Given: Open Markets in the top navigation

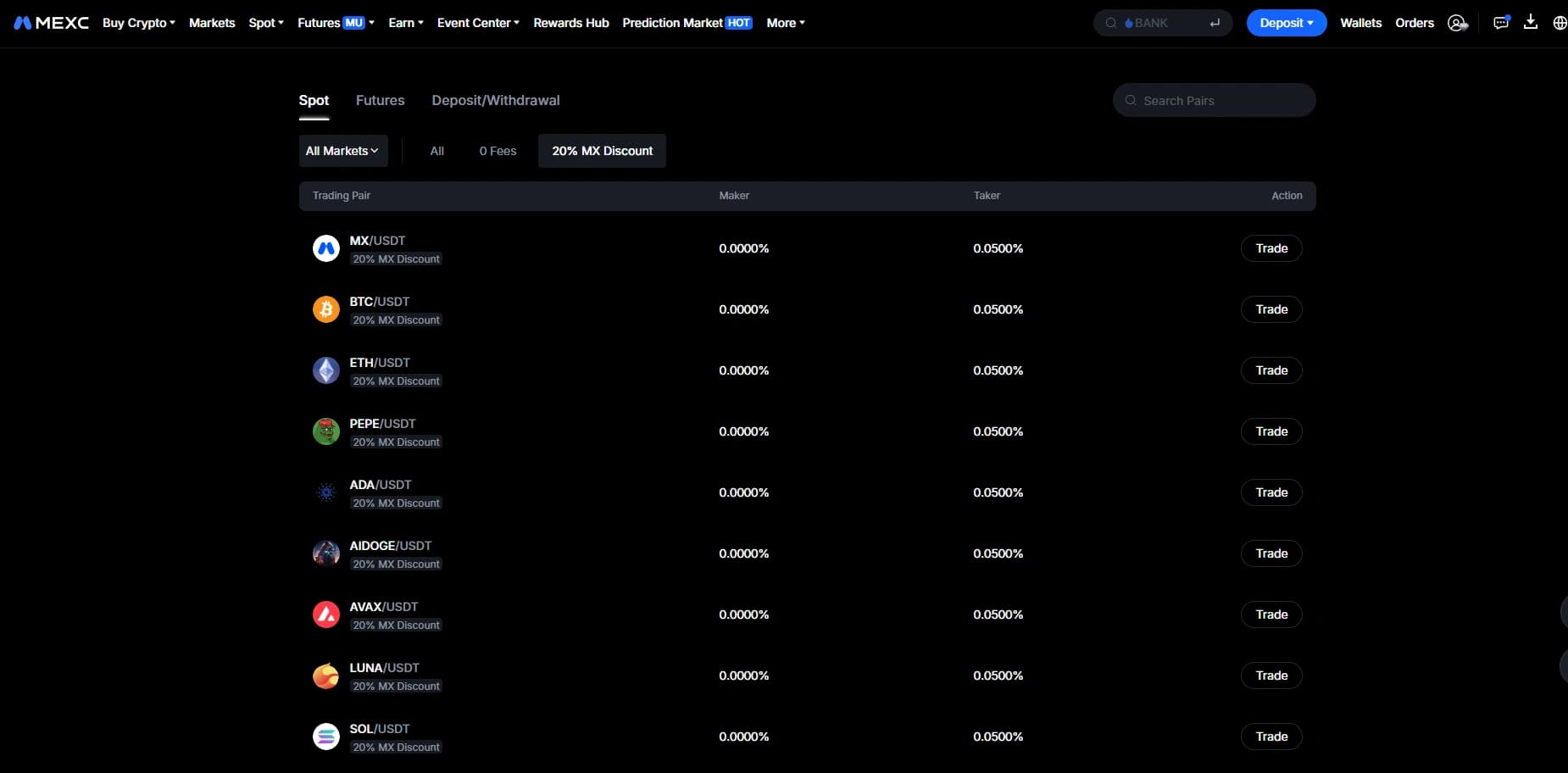Looking at the screenshot, I should coord(212,23).
